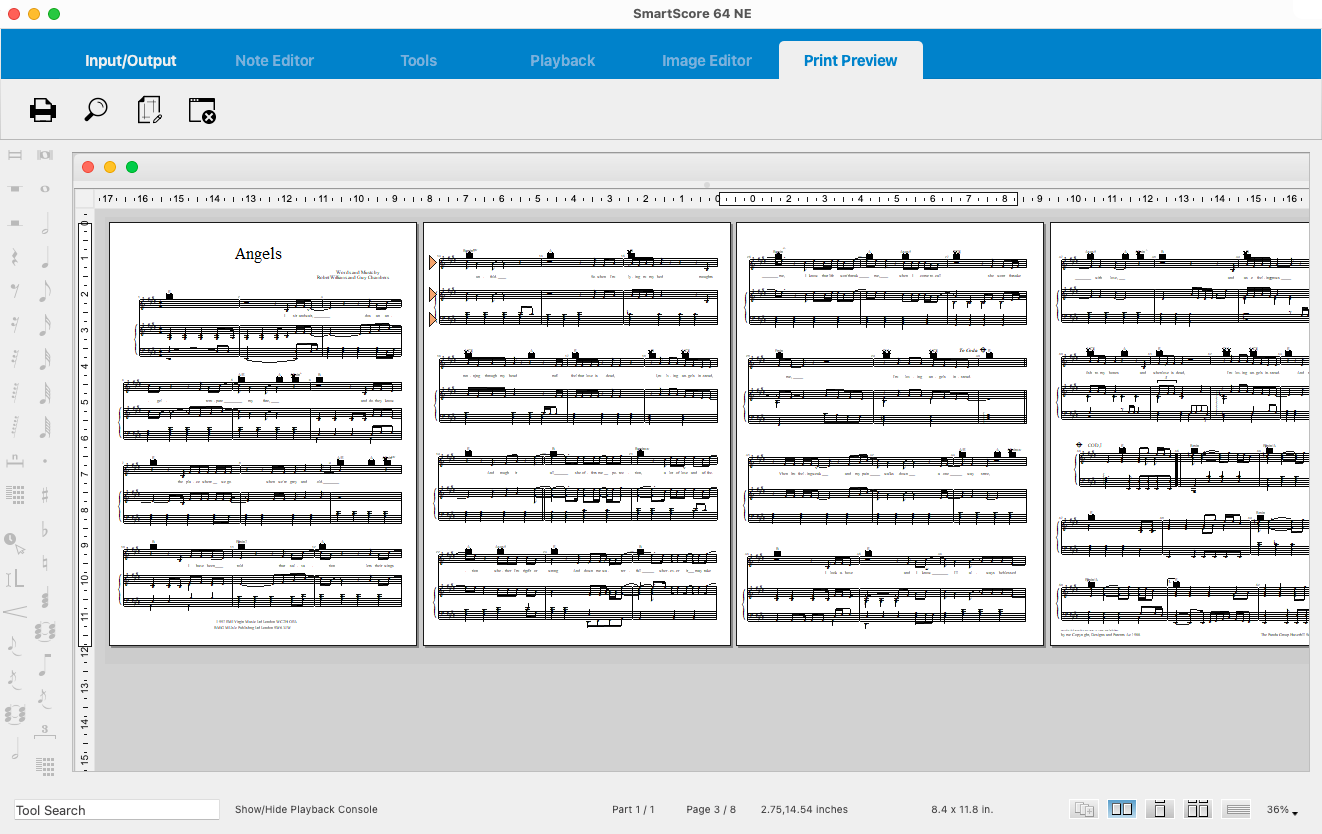Click the horizontal ruler page extent box
Image resolution: width=1322 pixels, height=834 pixels.
point(867,198)
